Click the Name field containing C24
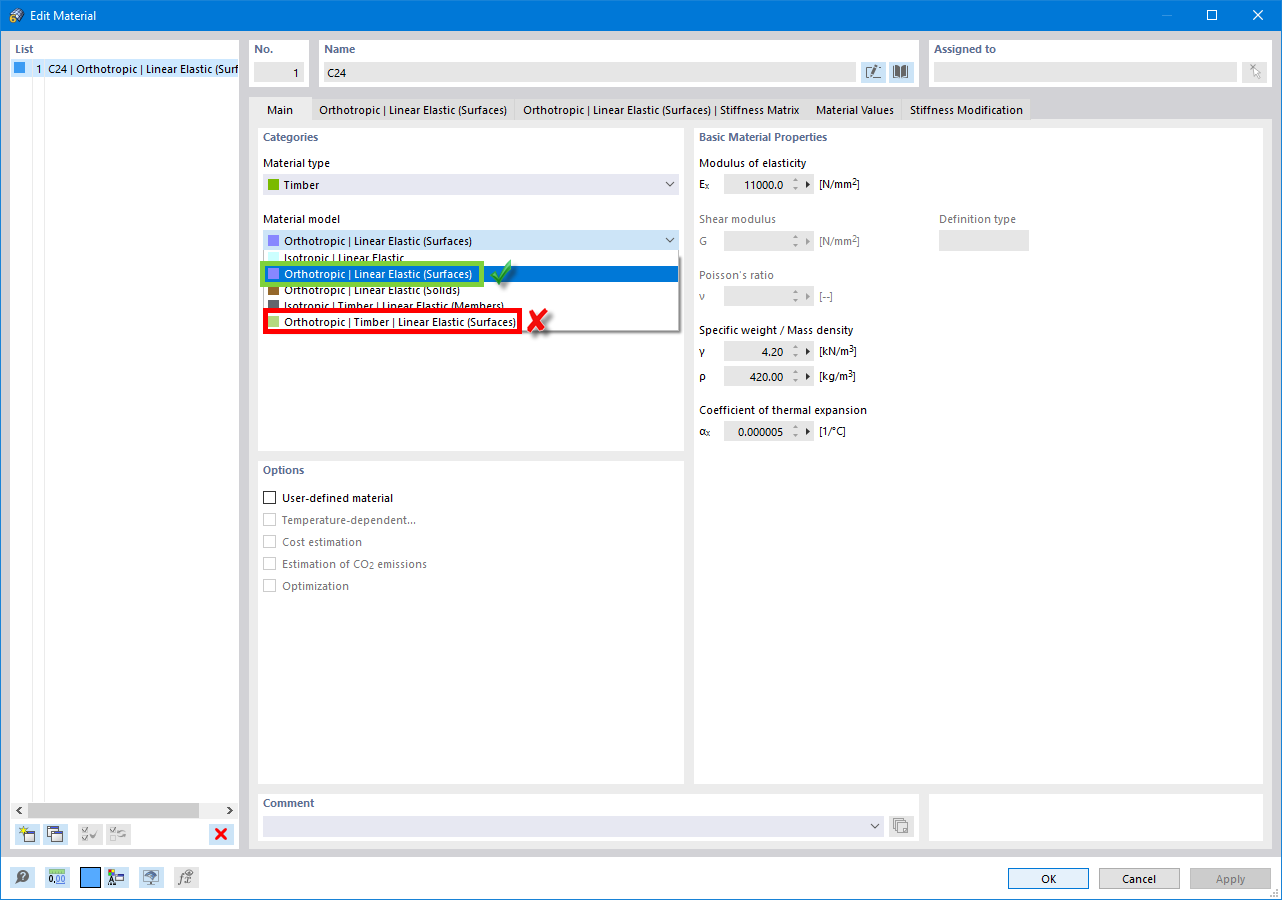1282x900 pixels. (x=589, y=72)
